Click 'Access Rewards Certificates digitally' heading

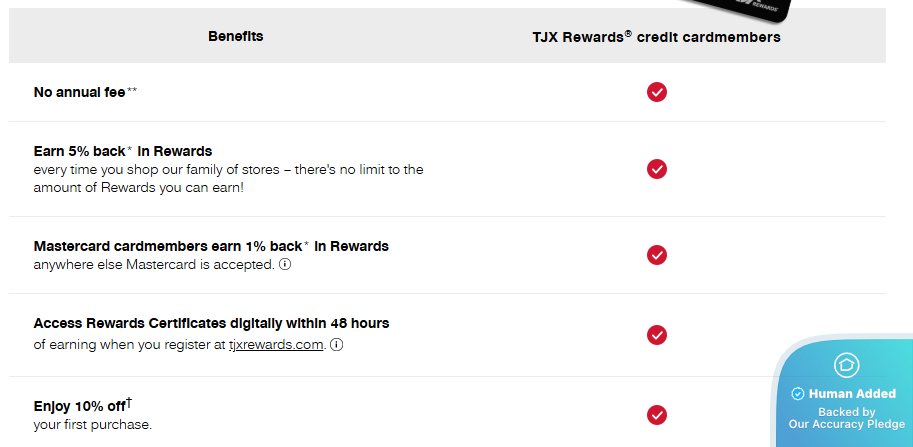(211, 323)
